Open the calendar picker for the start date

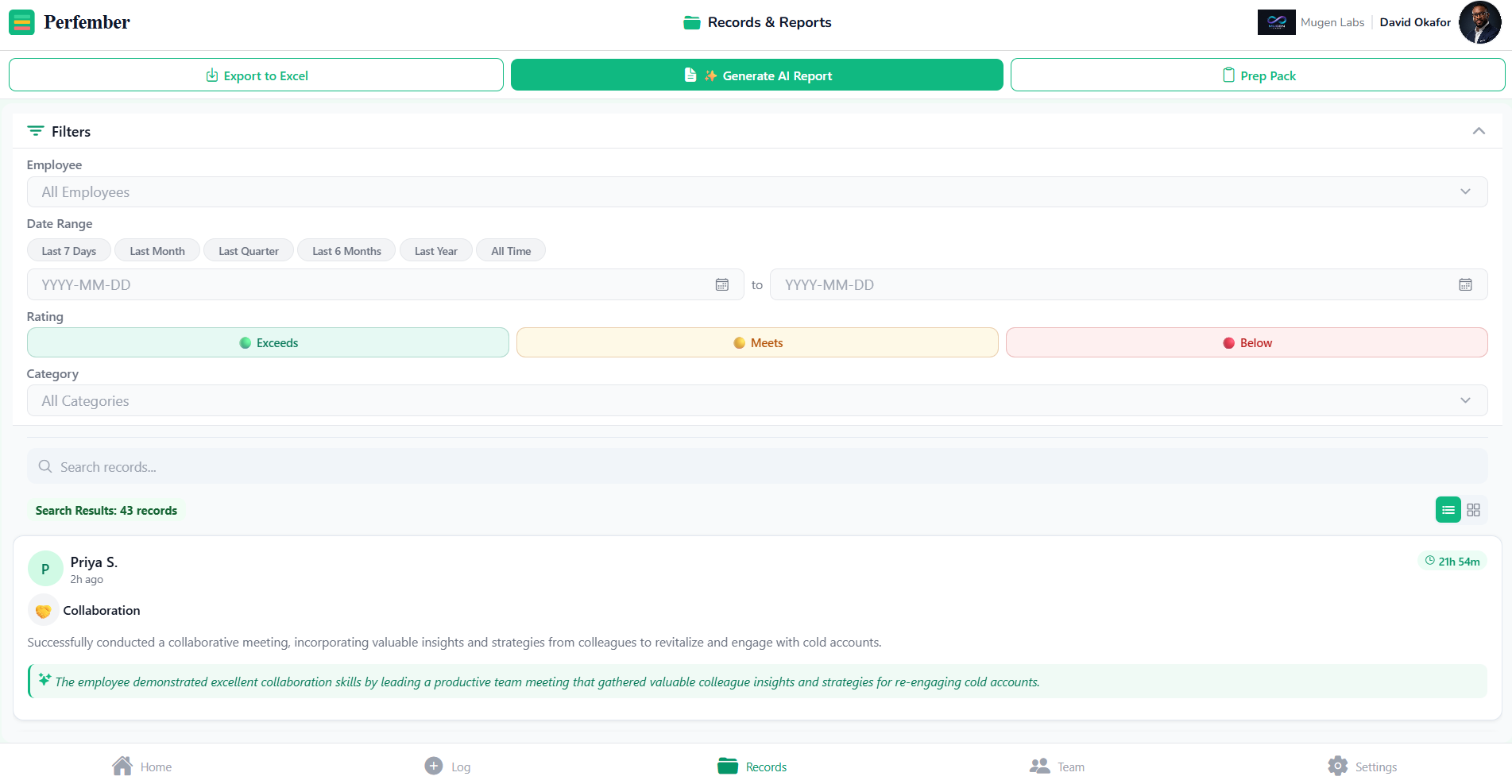point(721,284)
